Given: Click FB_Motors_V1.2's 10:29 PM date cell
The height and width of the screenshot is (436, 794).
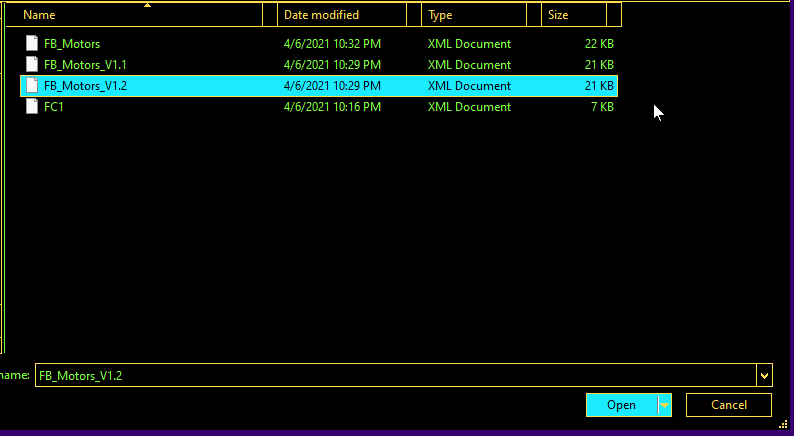Looking at the screenshot, I should pos(332,86).
